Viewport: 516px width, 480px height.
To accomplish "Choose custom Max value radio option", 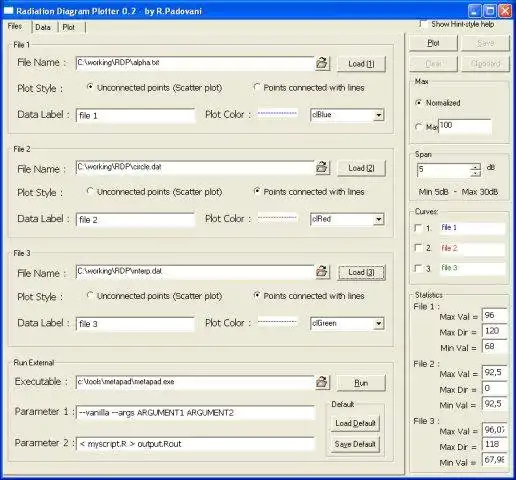I will point(419,127).
